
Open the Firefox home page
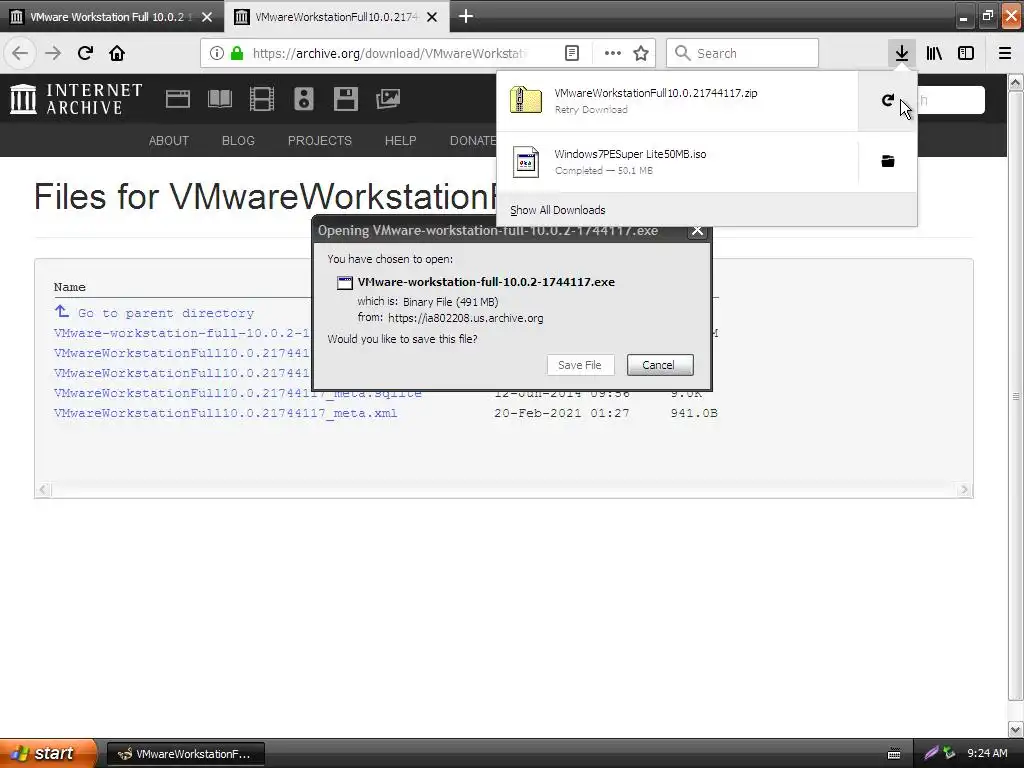point(117,53)
